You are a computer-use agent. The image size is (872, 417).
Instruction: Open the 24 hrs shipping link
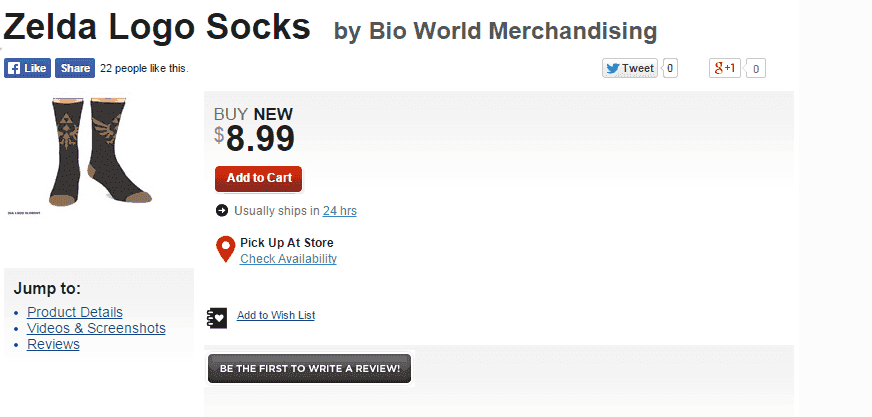coord(339,211)
